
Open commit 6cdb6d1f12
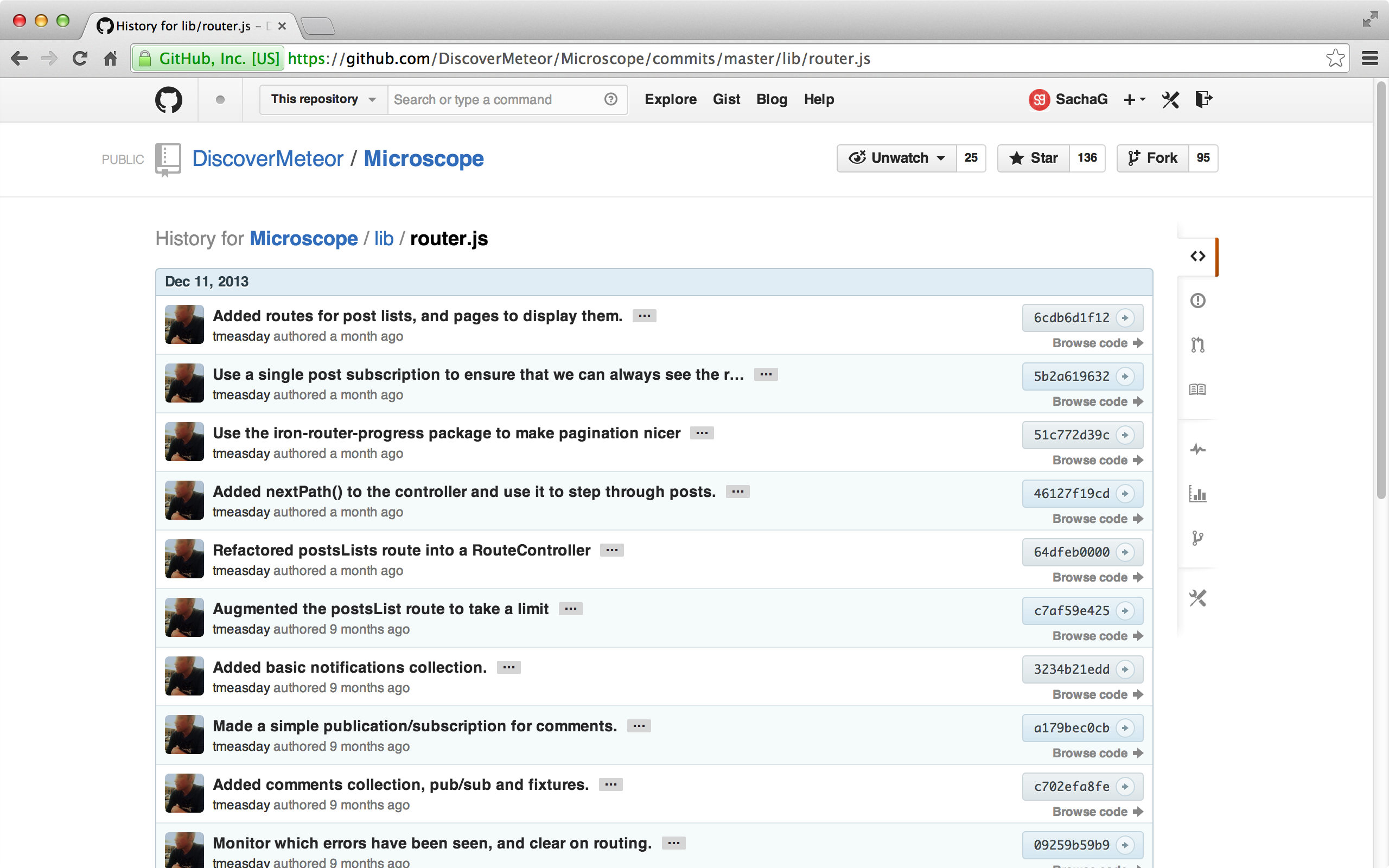tap(1071, 317)
